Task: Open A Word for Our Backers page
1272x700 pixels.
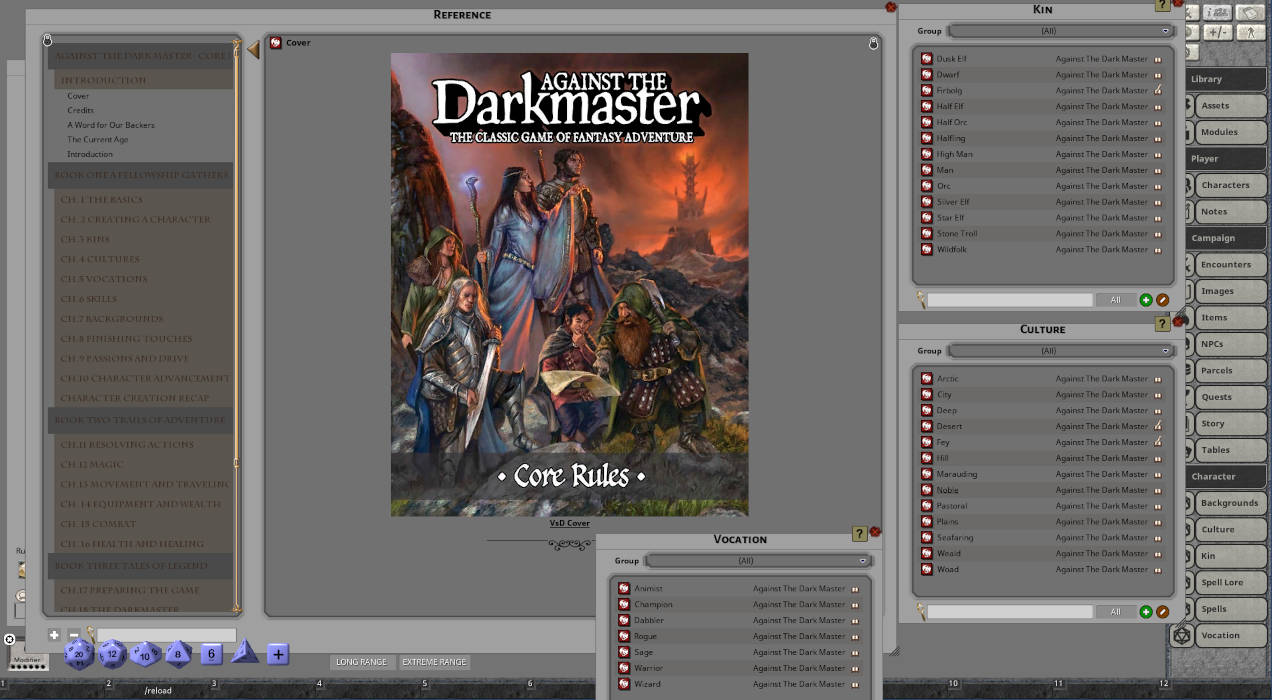Action: pos(111,125)
